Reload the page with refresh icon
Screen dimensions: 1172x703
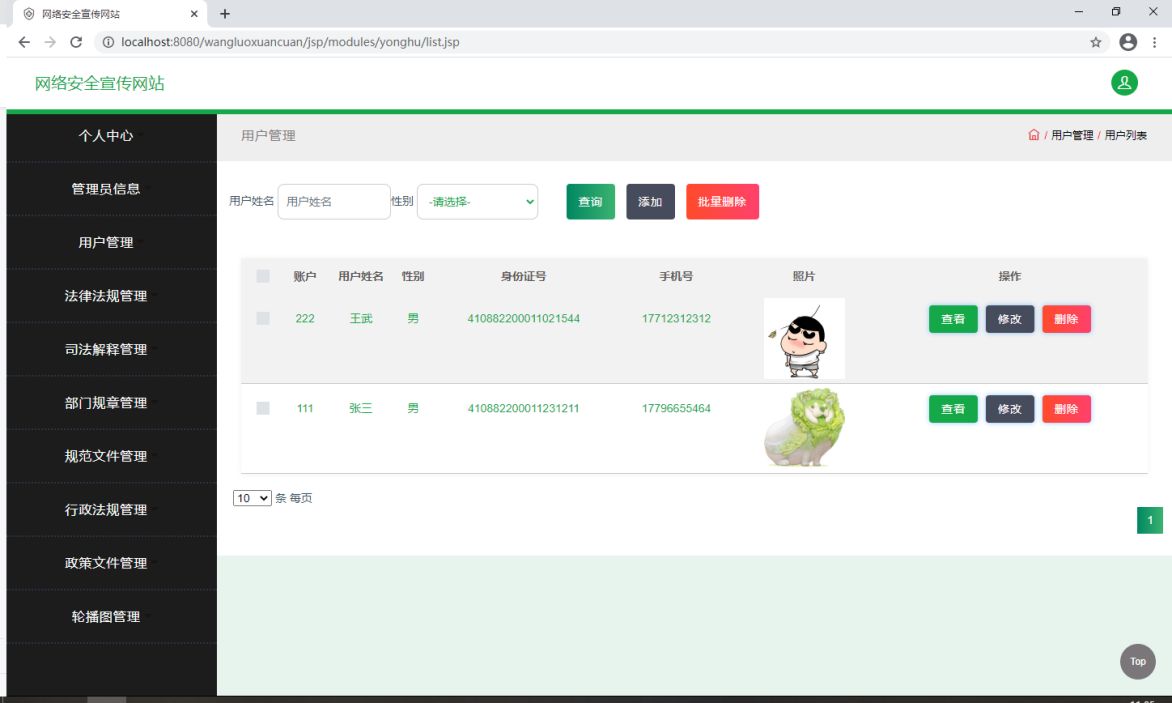click(75, 42)
